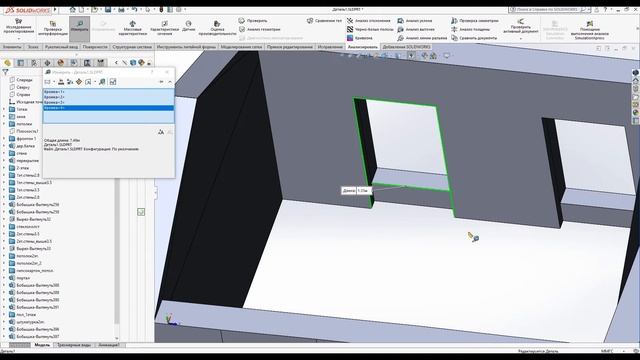Pin the Measure dialog
The image size is (640, 360).
pyautogui.click(x=161, y=82)
